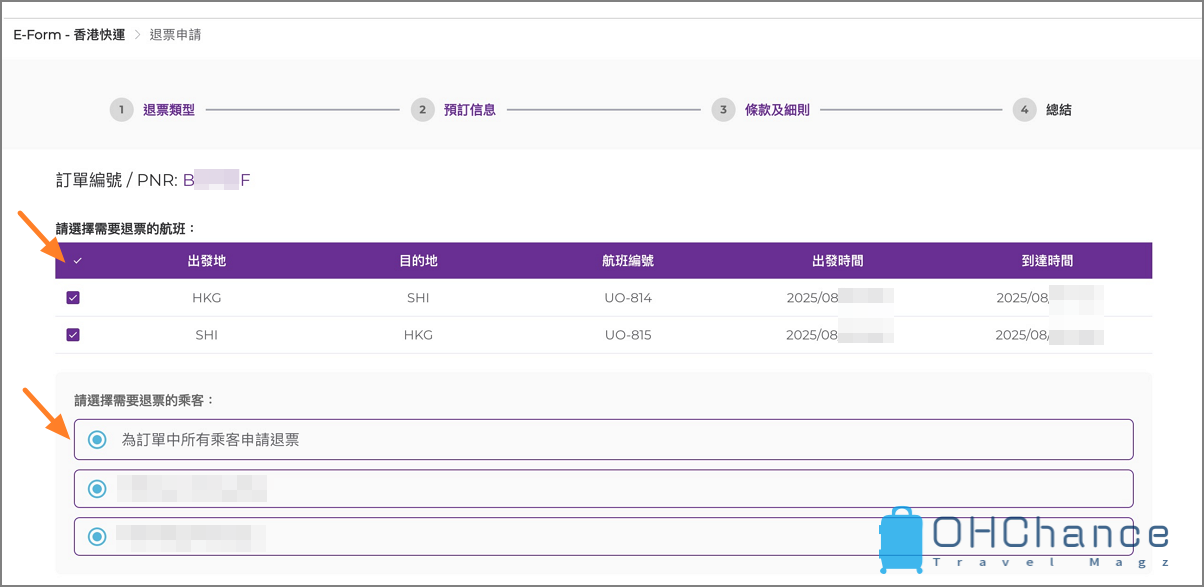Toggle the select-all checkmark in table header
Screen dimensions: 1204x587
[x=77, y=261]
